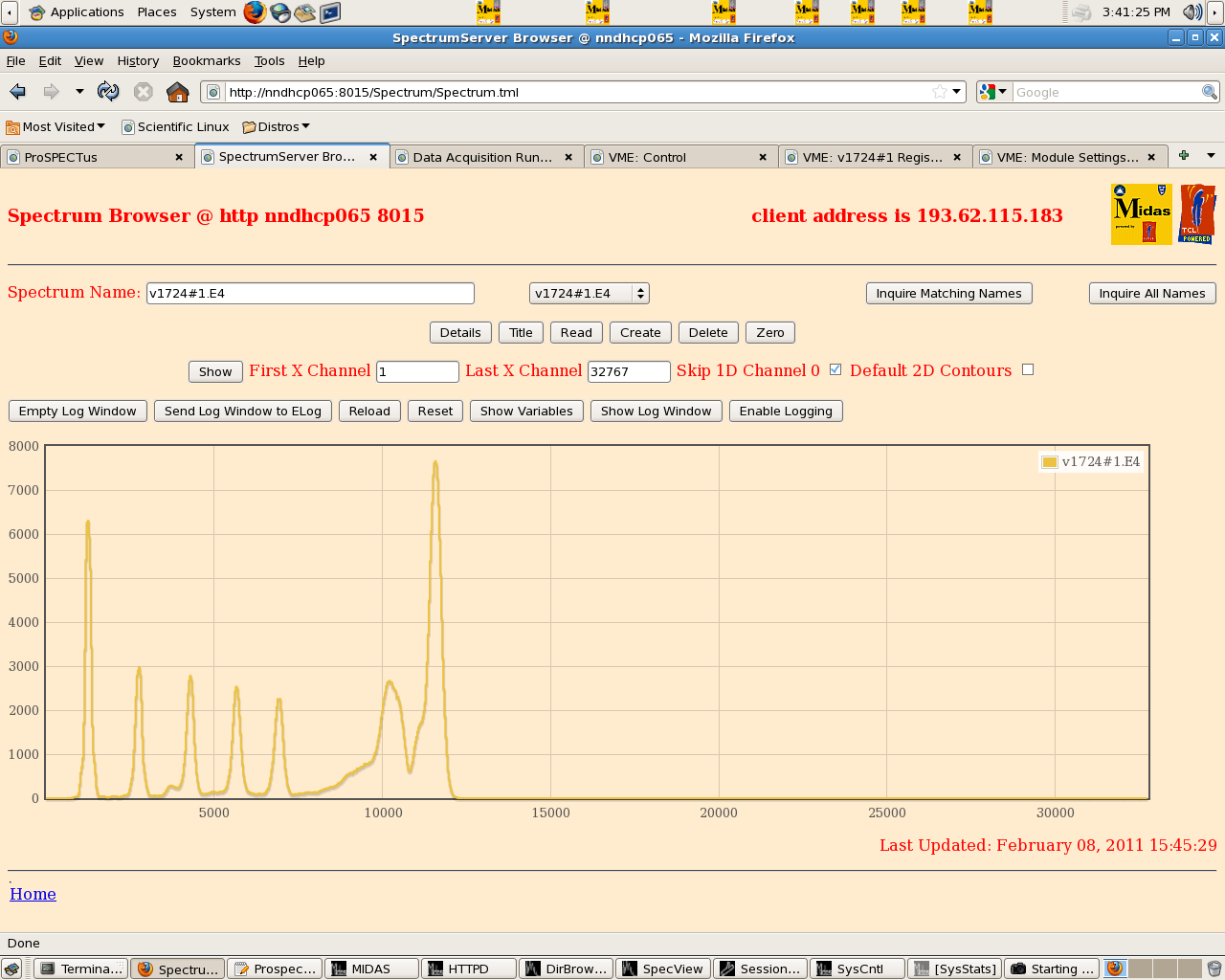Click the Show button
The height and width of the screenshot is (980, 1225).
click(215, 371)
